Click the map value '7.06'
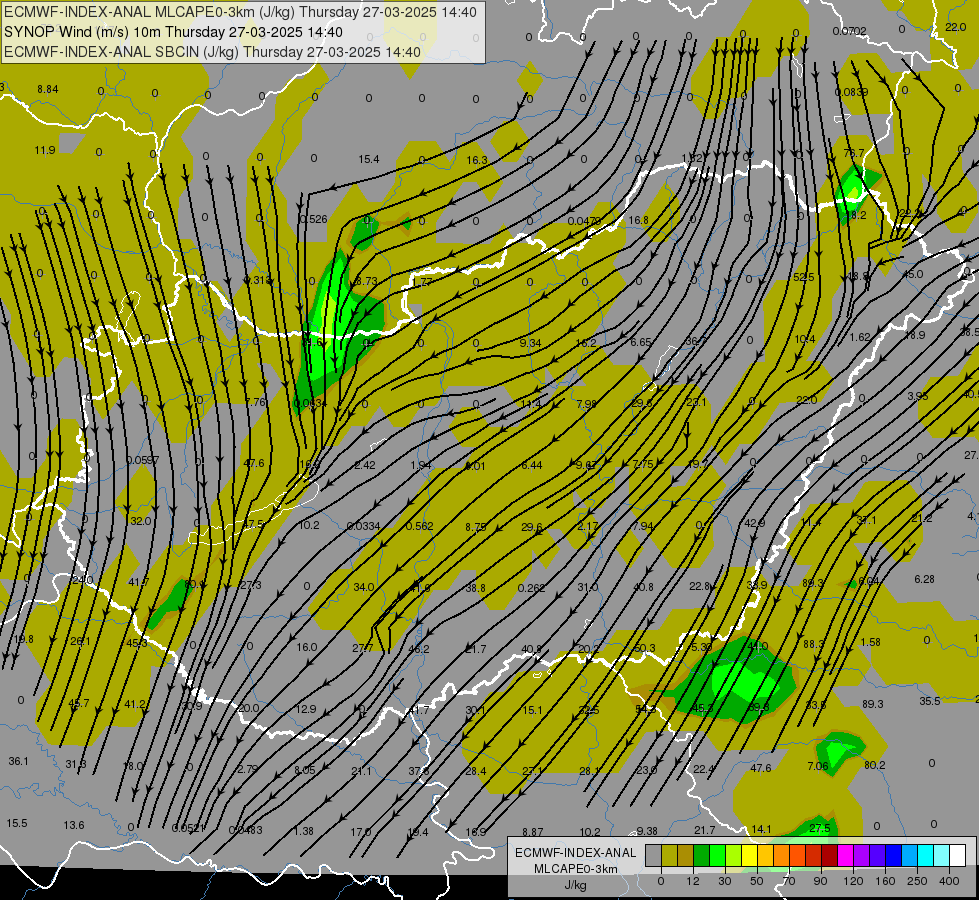The height and width of the screenshot is (900, 979). point(818,766)
